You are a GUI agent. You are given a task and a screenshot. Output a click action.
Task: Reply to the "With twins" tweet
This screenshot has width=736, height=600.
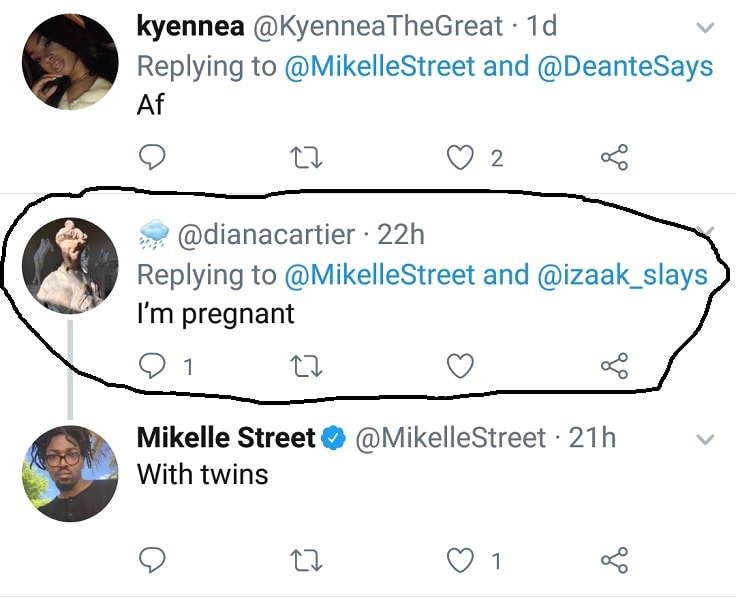[x=151, y=560]
